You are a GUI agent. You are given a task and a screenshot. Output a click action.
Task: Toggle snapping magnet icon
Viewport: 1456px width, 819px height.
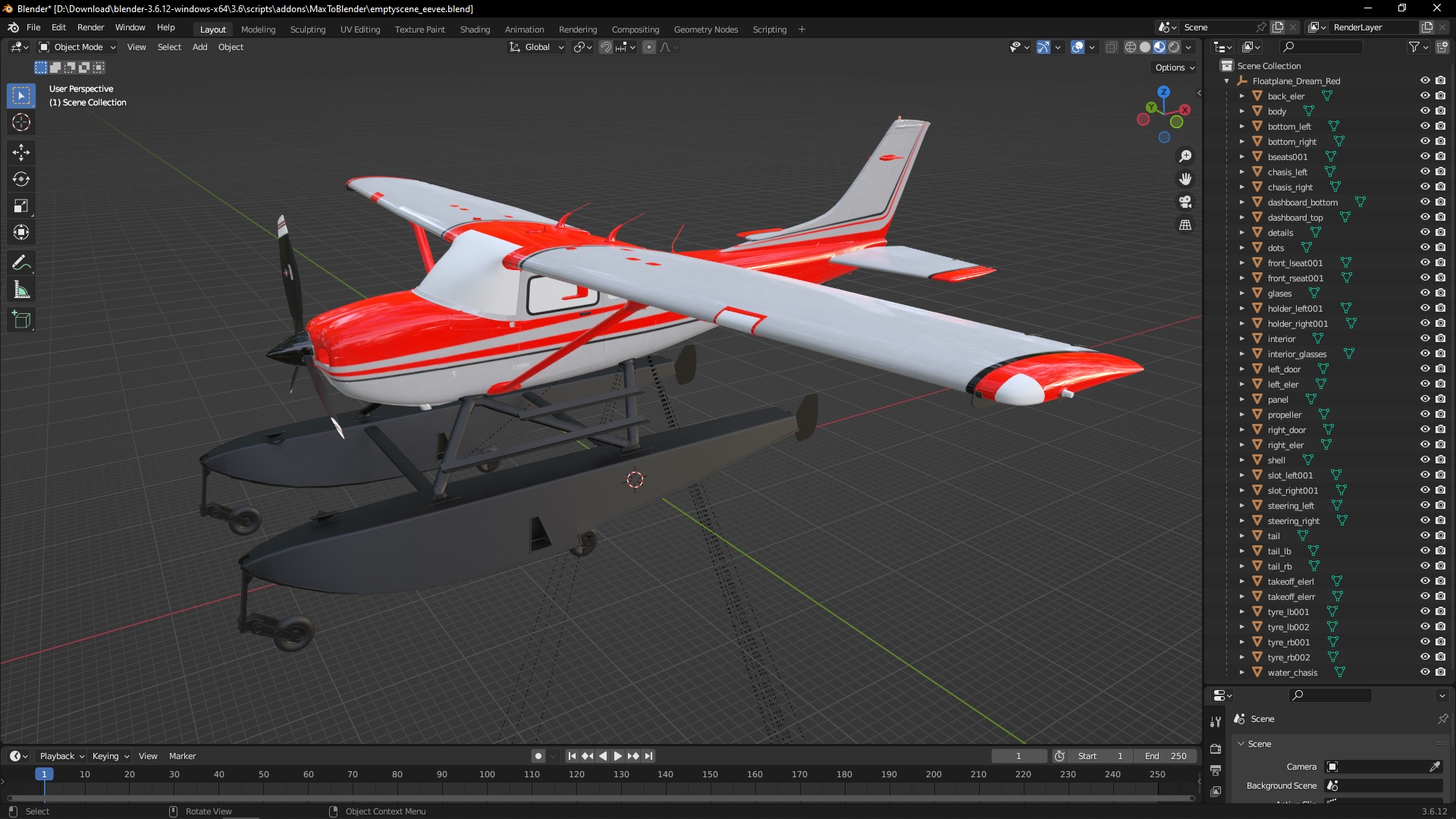605,47
